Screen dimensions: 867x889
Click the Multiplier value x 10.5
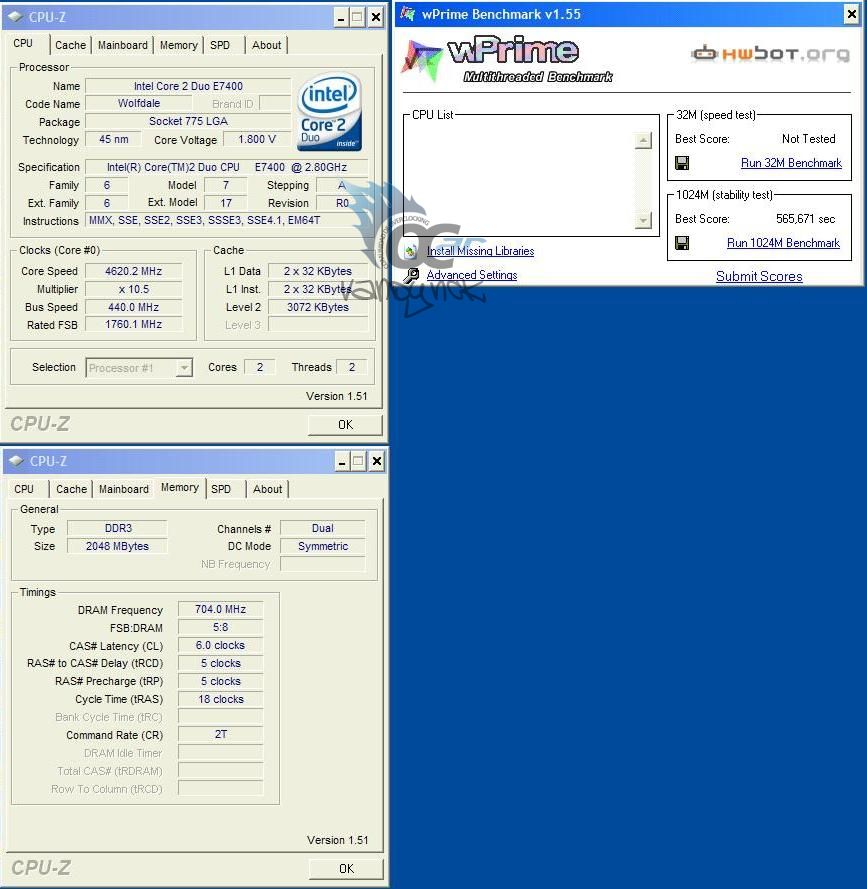(x=134, y=290)
